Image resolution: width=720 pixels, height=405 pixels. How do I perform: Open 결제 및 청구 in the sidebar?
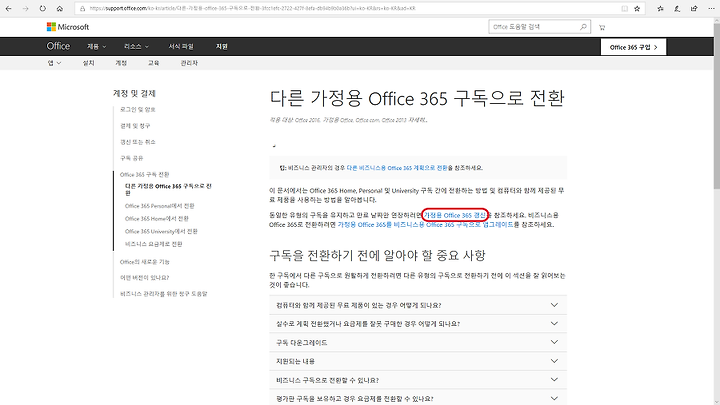135,126
